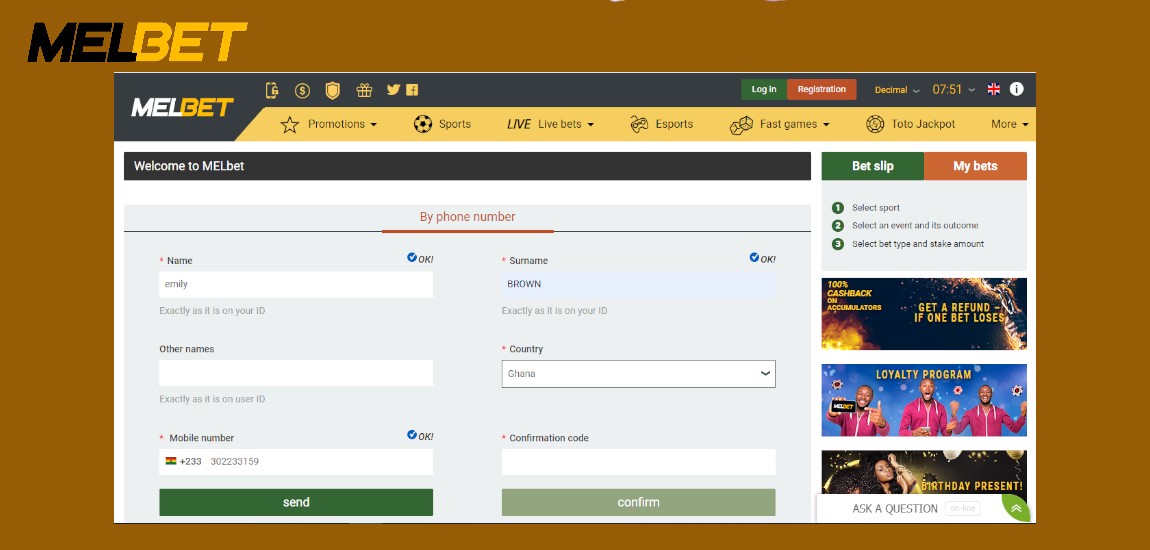Click the 'Welcome to MELbet' heading
The width and height of the screenshot is (1150, 550).
189,166
